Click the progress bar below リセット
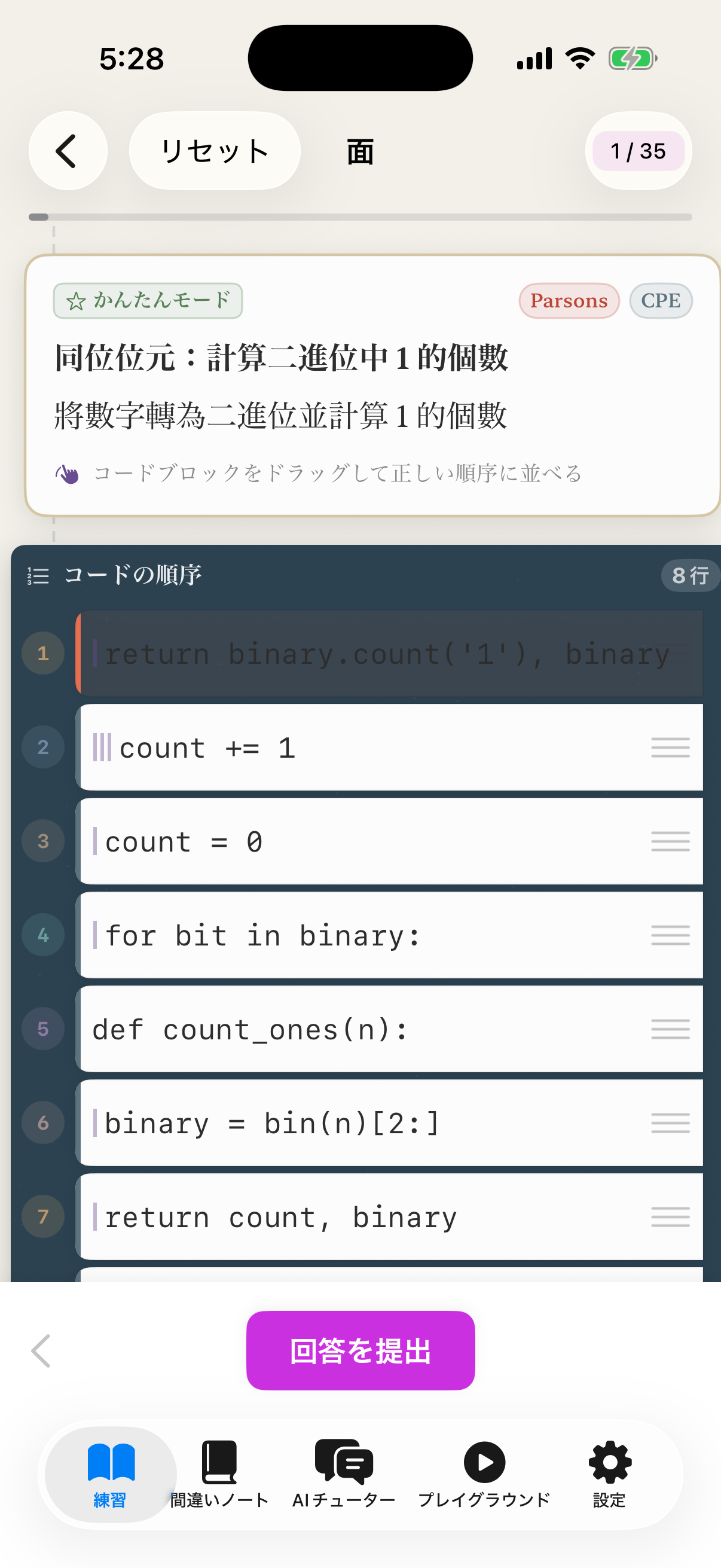The width and height of the screenshot is (721, 1568). (x=360, y=216)
